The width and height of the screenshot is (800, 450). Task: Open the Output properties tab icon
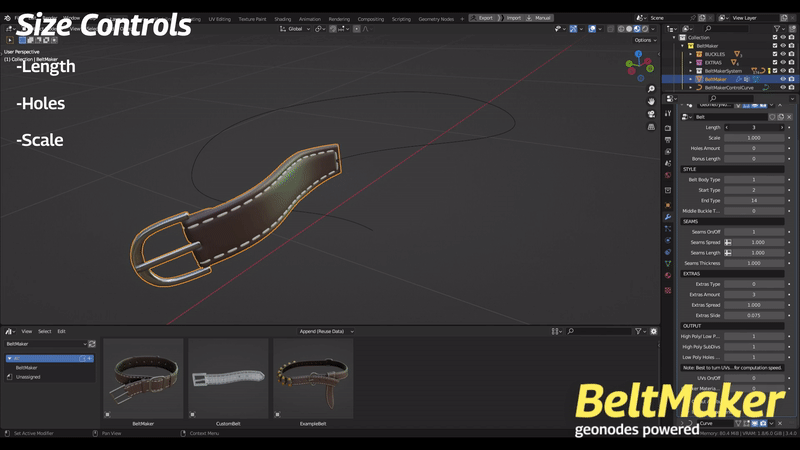tap(668, 139)
